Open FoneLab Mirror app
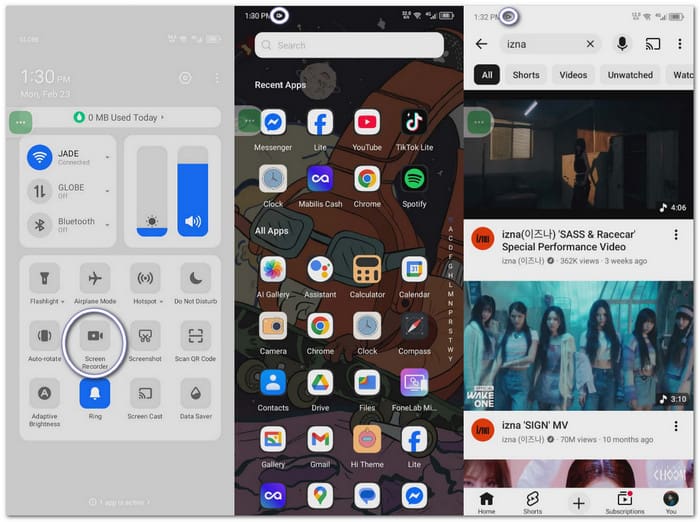The width and height of the screenshot is (700, 522). (x=414, y=383)
